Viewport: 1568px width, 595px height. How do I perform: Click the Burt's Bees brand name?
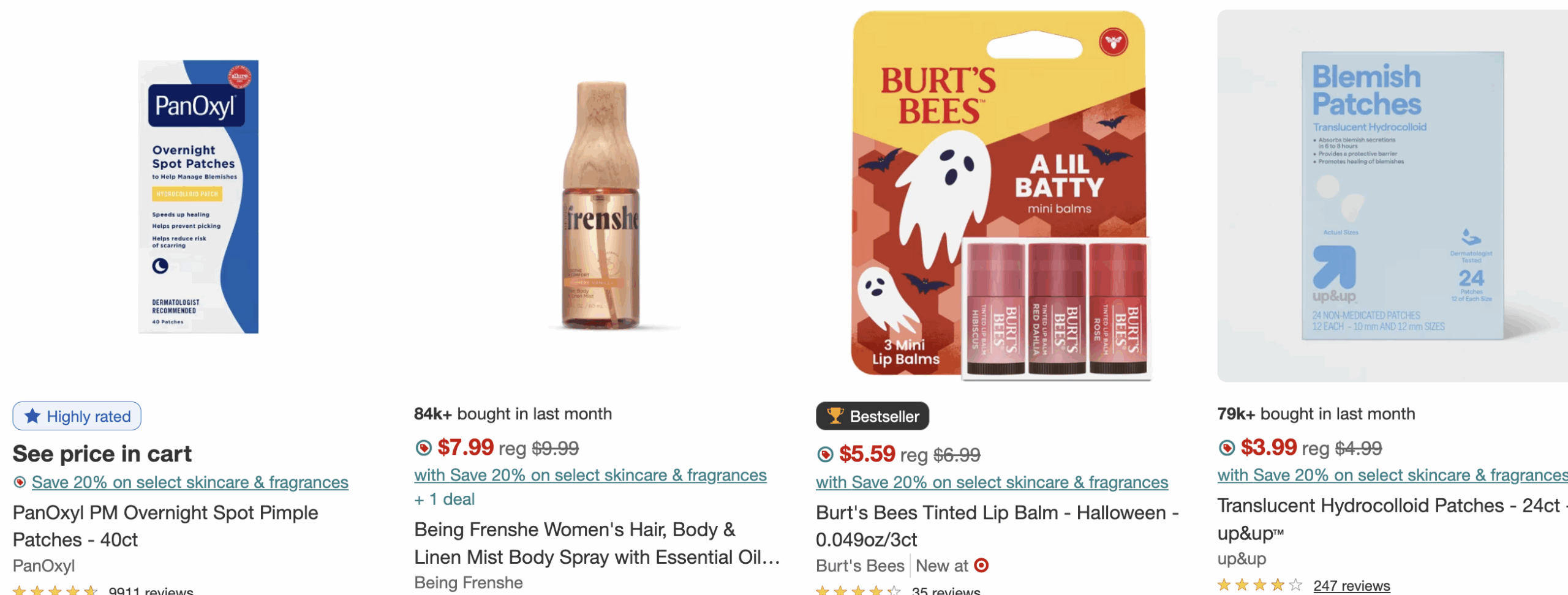tap(860, 566)
